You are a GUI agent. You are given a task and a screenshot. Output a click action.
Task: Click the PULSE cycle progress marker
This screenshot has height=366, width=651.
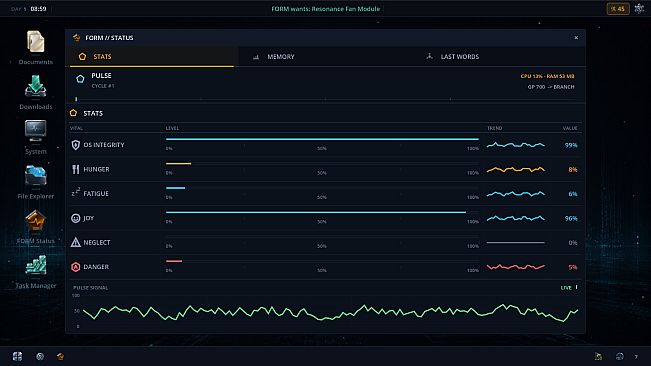click(76, 99)
